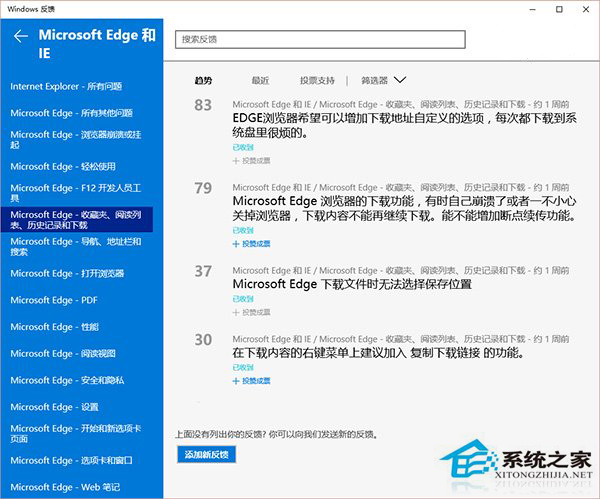Open Microsoft Edge - 打开浏览器 category
Viewport: 600px width, 499px height.
pos(67,273)
